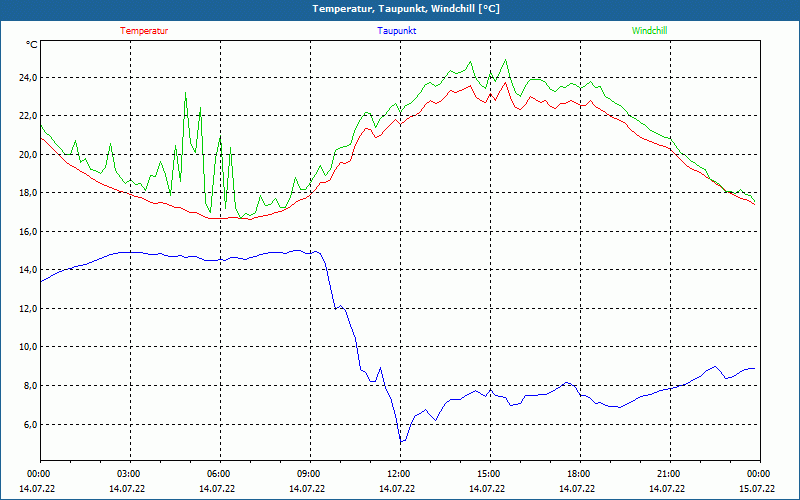The height and width of the screenshot is (500, 800).
Task: Select the red 'Temperatur' legend label
Action: pyautogui.click(x=144, y=31)
